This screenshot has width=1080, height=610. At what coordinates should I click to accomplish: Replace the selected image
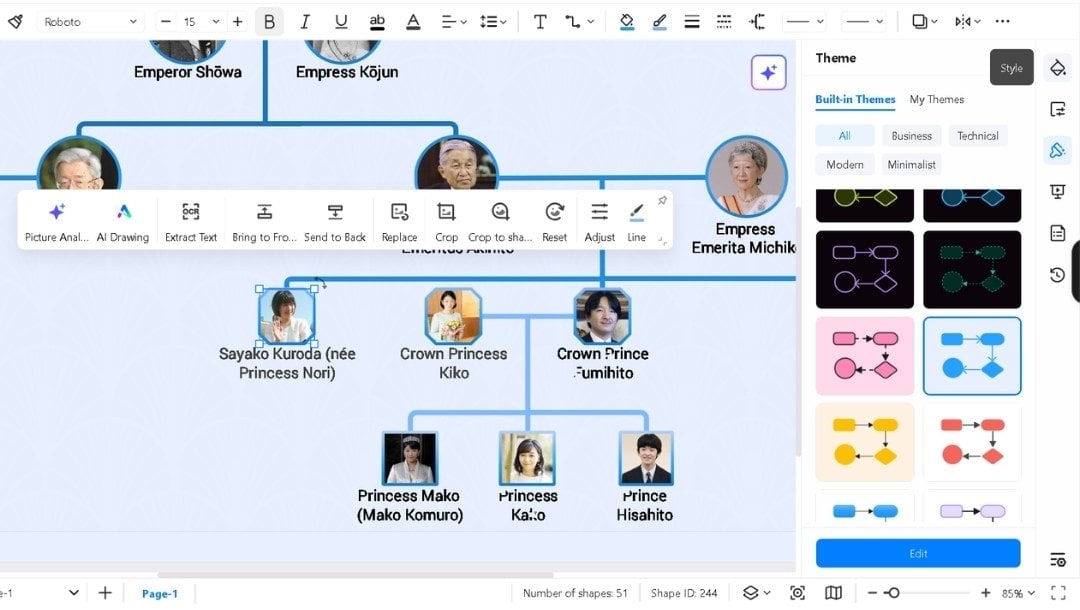pyautogui.click(x=399, y=220)
